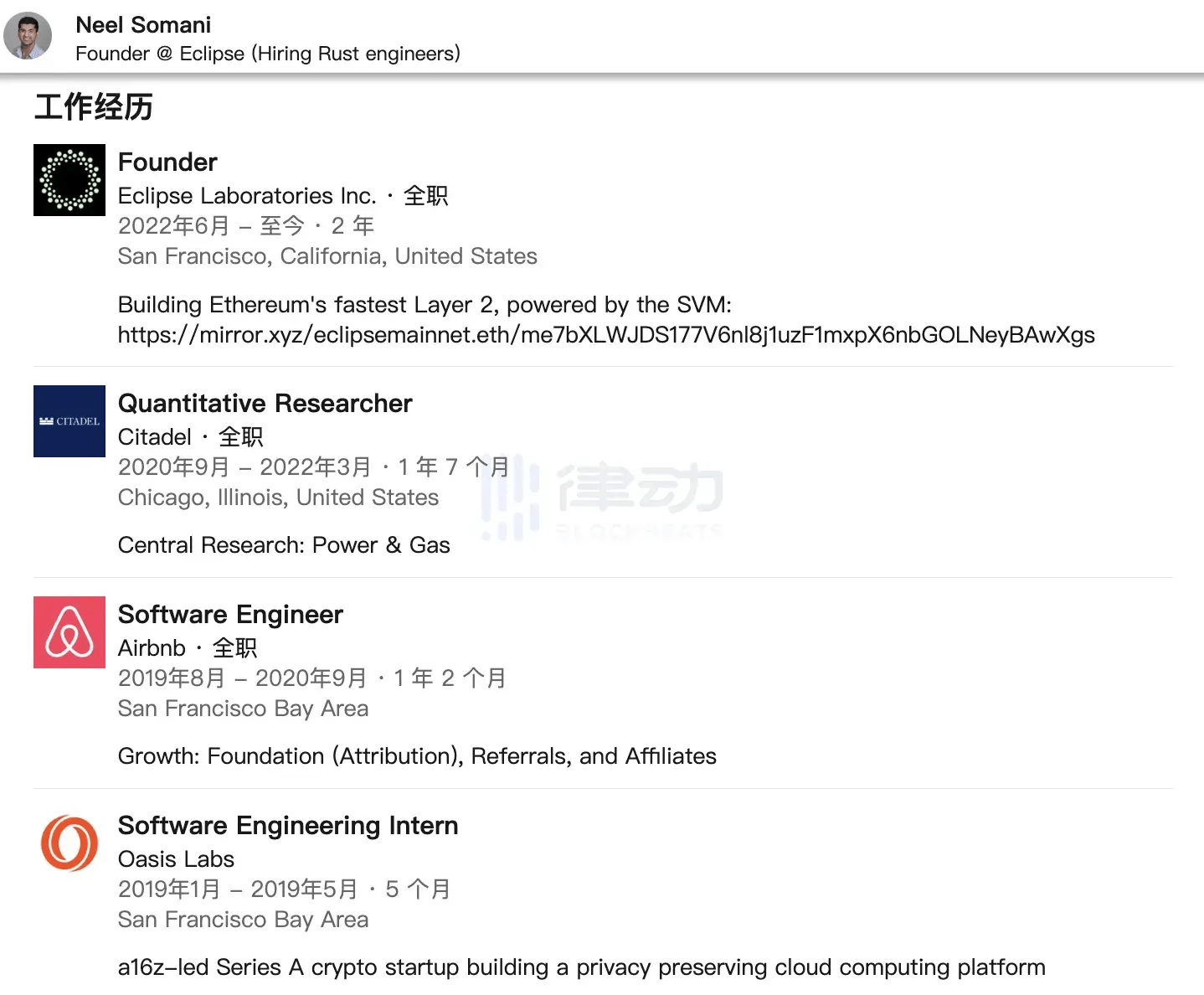Click the Software Engineering Intern title
Viewport: 1204px width, 995px height.
click(x=287, y=825)
